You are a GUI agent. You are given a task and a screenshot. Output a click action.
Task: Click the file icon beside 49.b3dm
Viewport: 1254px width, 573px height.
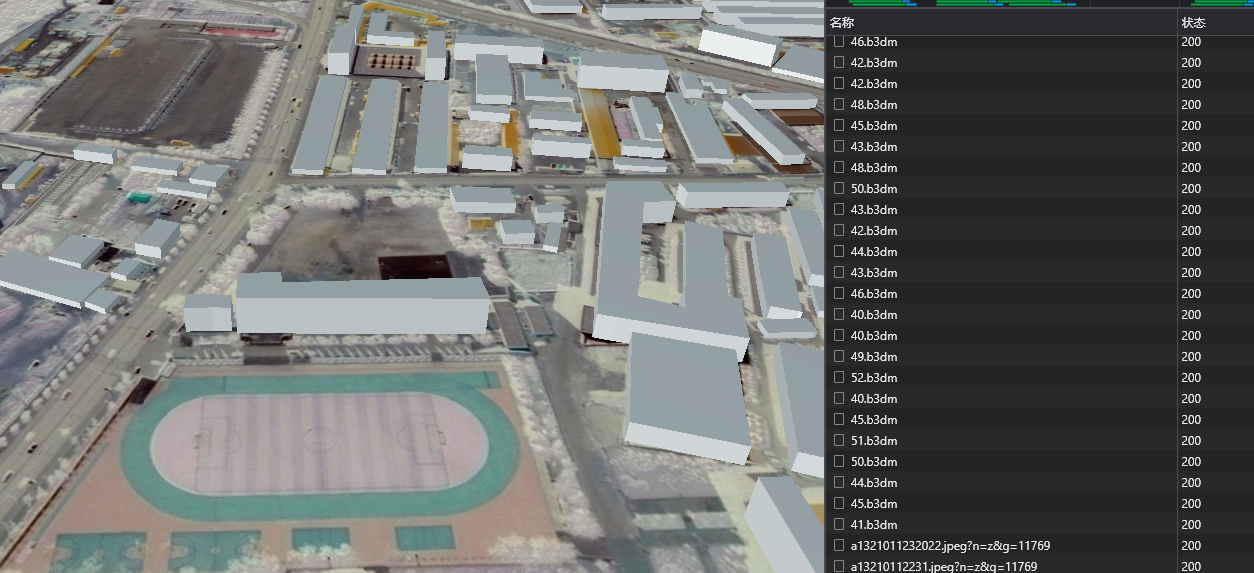(839, 357)
